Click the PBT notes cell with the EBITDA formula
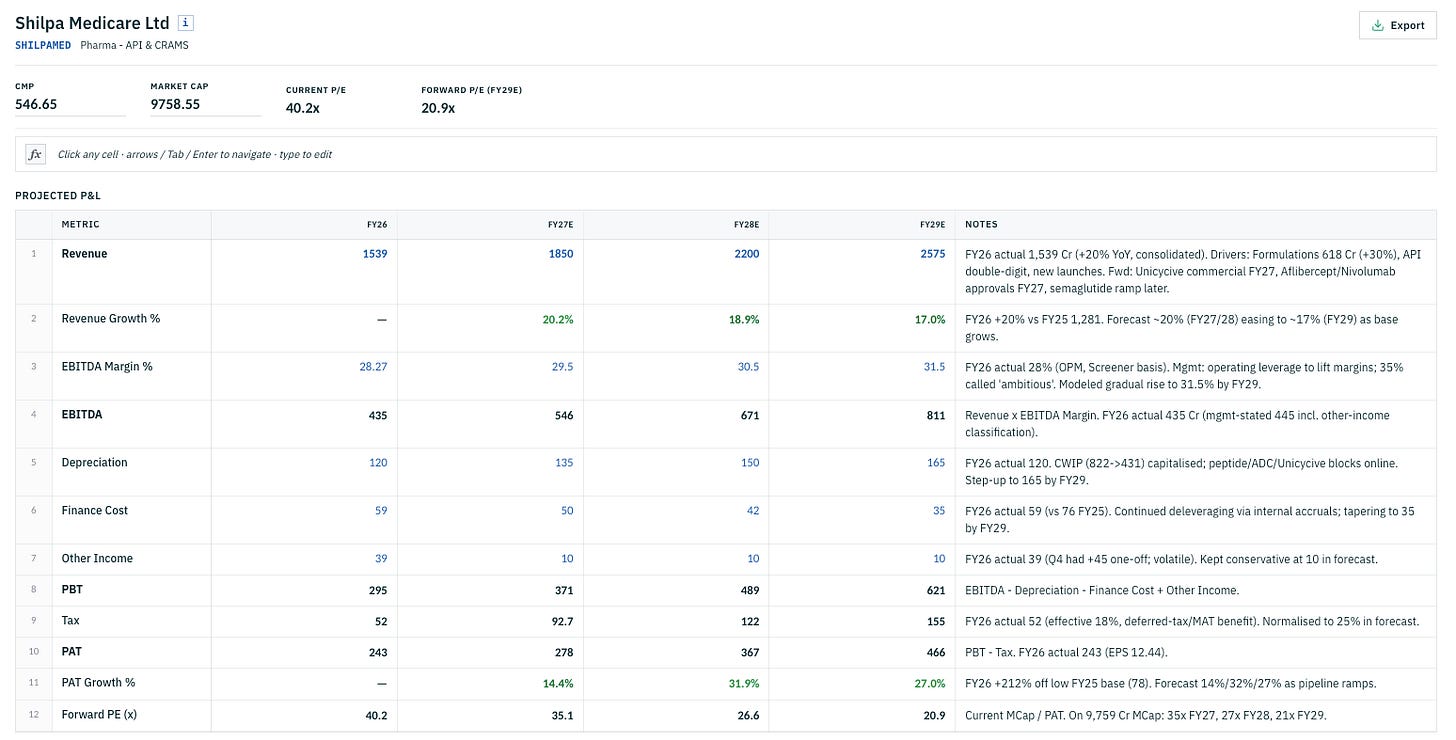This screenshot has height=740, width=1456. coord(1196,590)
